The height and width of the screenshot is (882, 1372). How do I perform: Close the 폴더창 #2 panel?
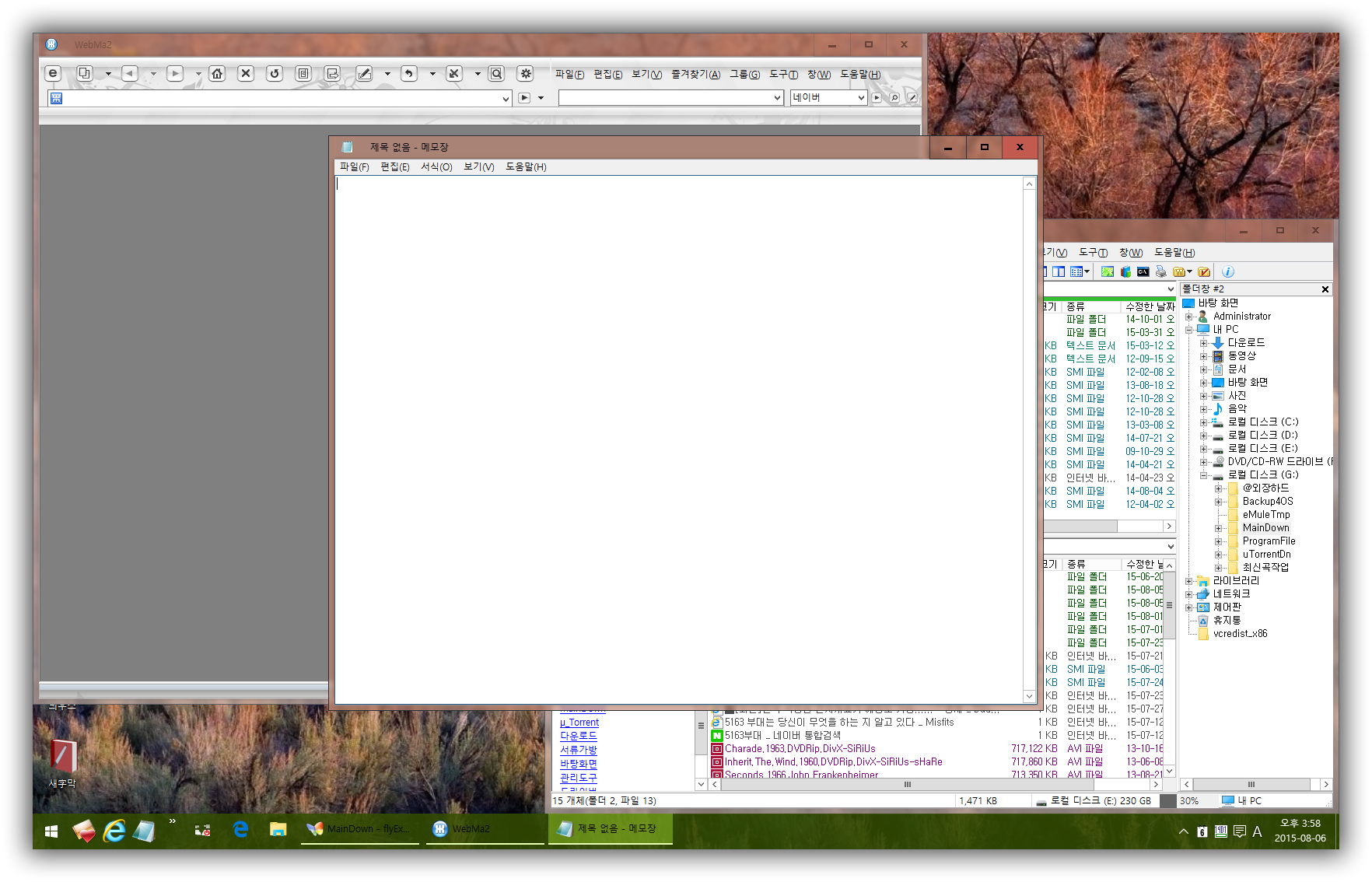(x=1325, y=289)
